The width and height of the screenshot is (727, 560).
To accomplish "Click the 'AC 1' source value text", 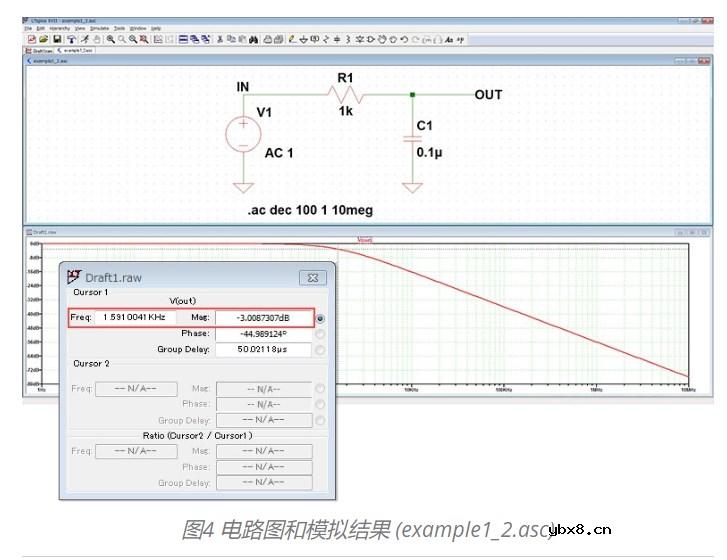I will tap(279, 153).
